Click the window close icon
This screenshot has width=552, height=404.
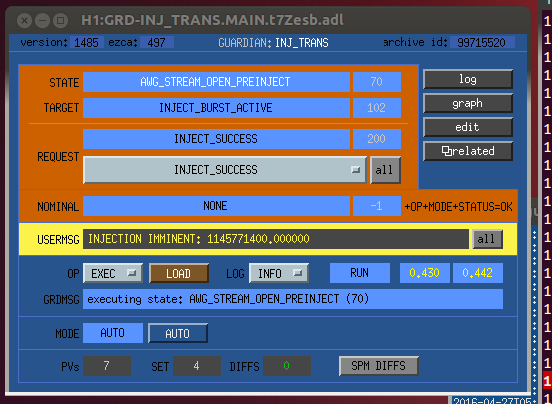coord(25,21)
